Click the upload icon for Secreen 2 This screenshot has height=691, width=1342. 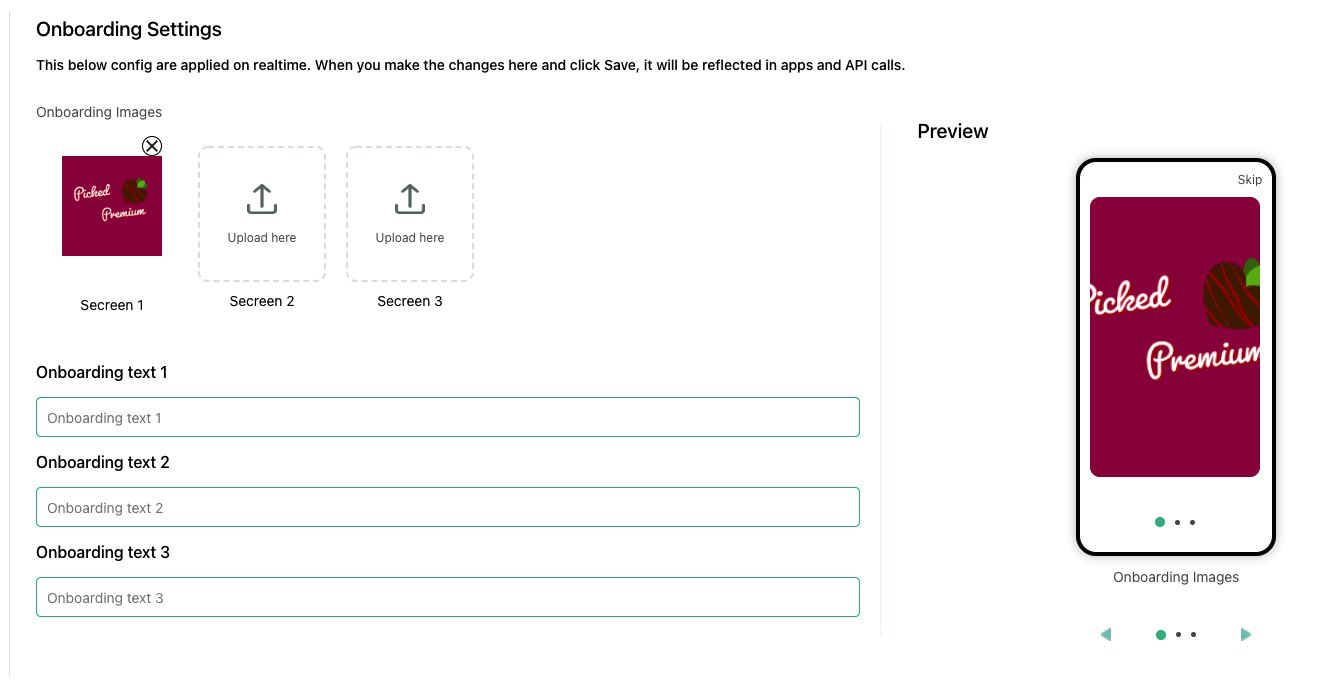pos(261,199)
